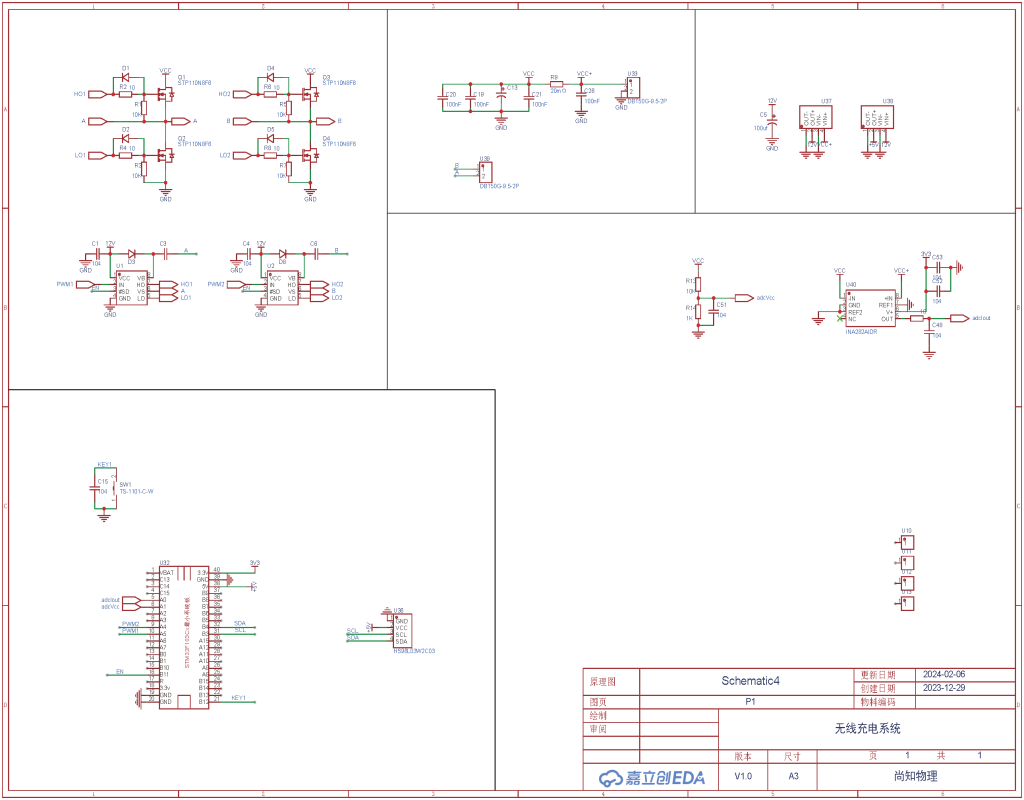Click the R9 20mΩ shunt resistor
Screen dimensions: 1024x800
click(x=556, y=83)
